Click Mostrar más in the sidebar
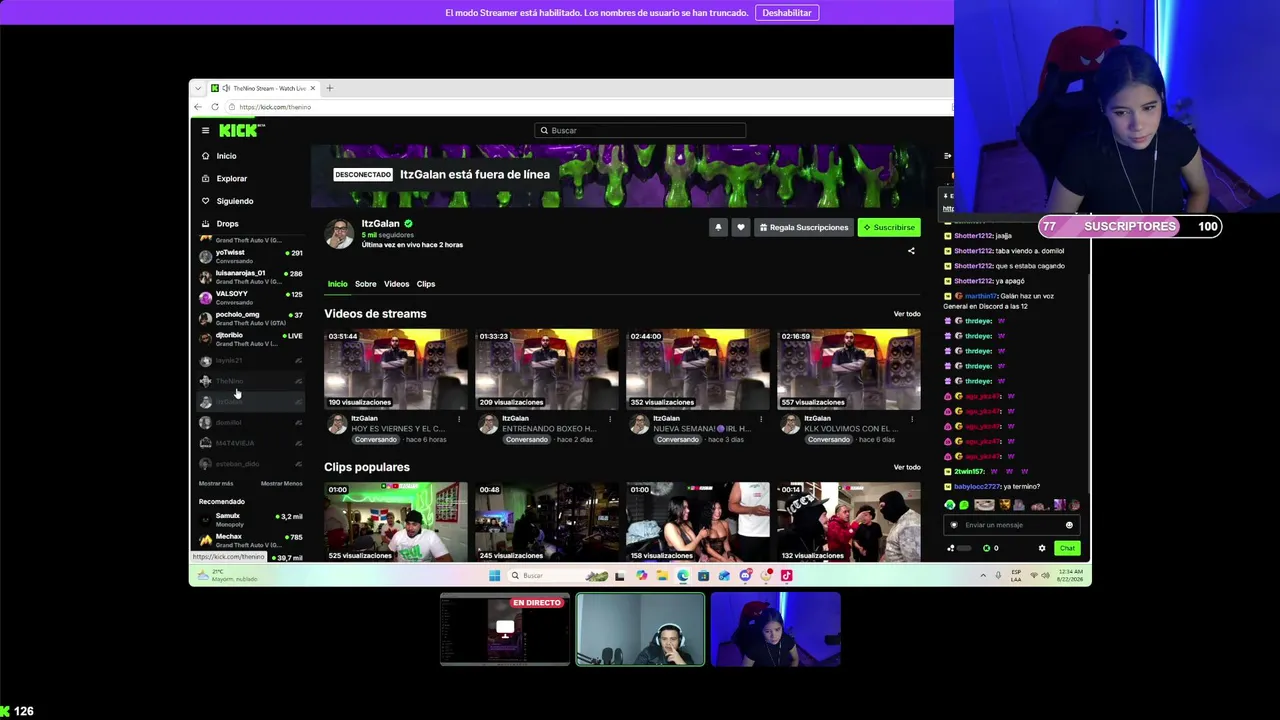 (216, 484)
